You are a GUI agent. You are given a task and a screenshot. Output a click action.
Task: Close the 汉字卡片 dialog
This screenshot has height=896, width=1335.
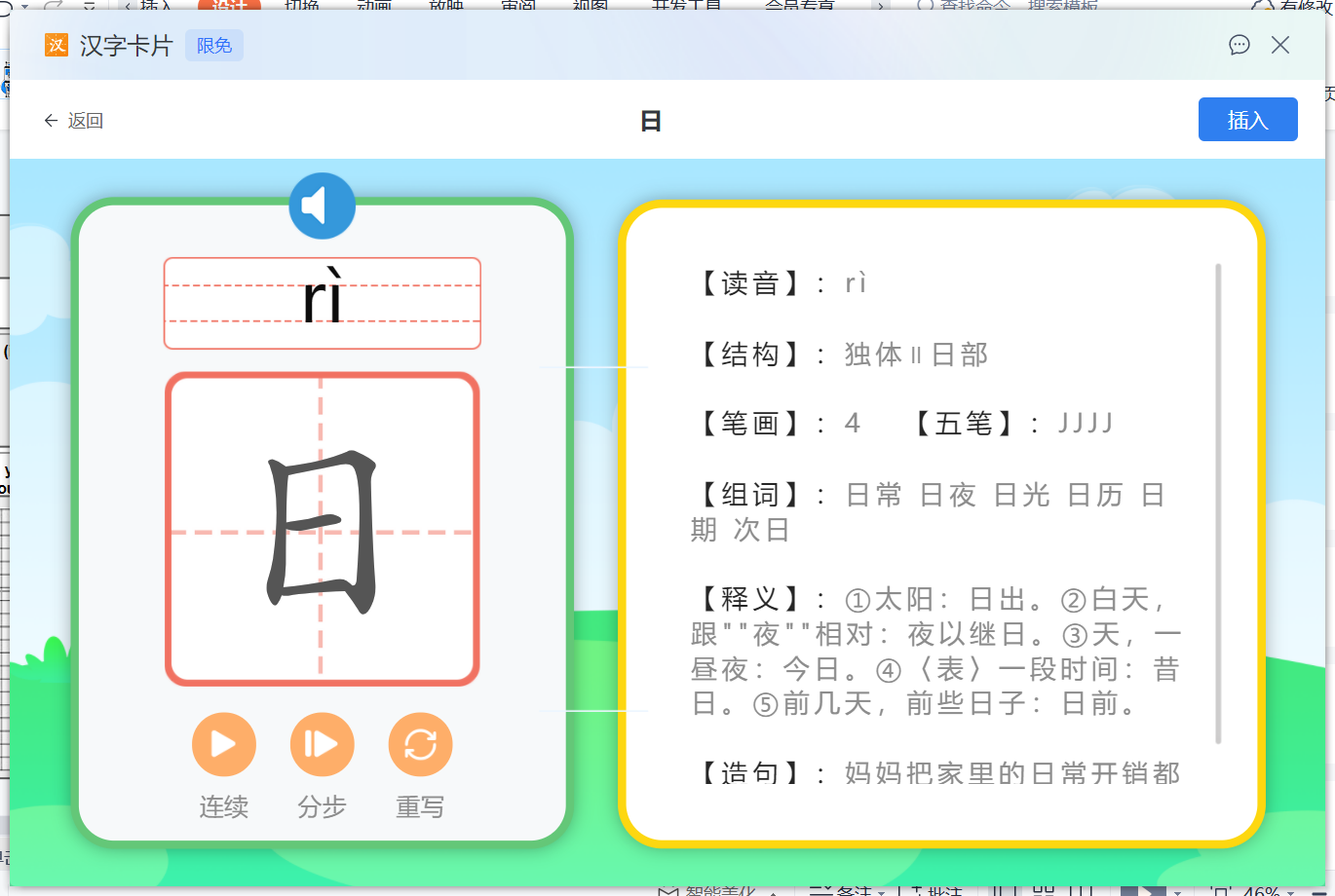[1280, 45]
